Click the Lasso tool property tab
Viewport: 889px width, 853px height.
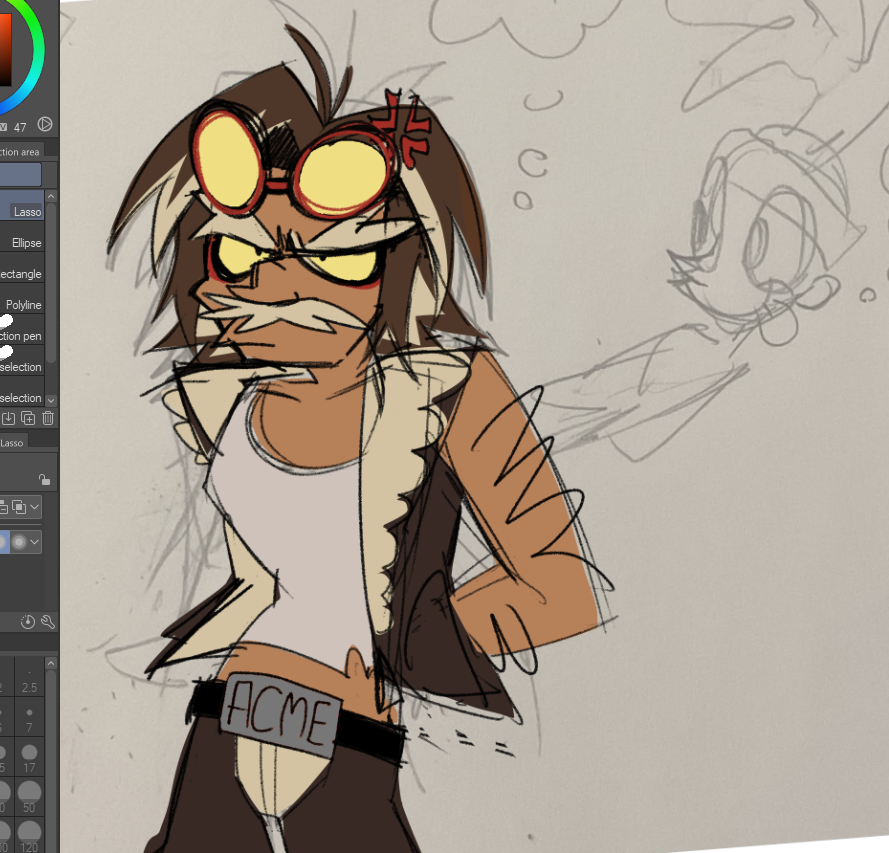pyautogui.click(x=12, y=443)
